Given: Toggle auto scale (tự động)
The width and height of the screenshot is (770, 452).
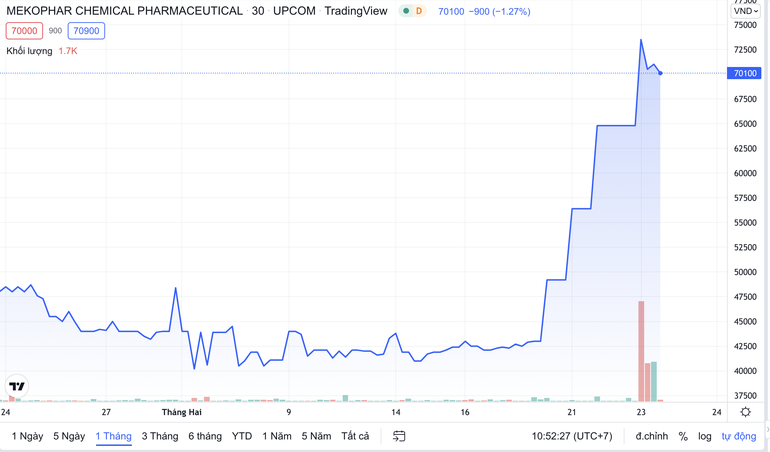Looking at the screenshot, I should tap(739, 436).
